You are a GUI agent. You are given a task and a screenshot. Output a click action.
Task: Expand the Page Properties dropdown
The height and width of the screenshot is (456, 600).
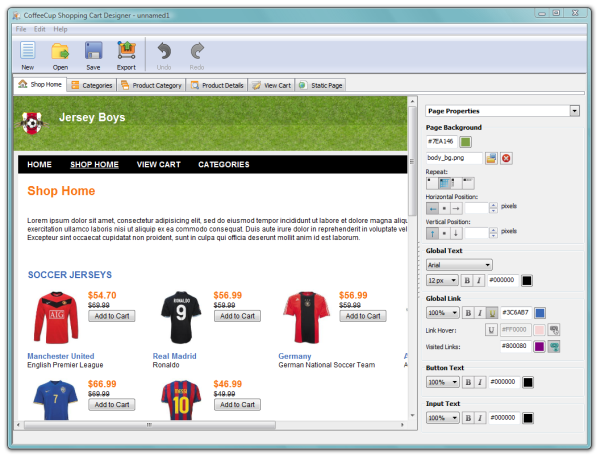coord(574,111)
